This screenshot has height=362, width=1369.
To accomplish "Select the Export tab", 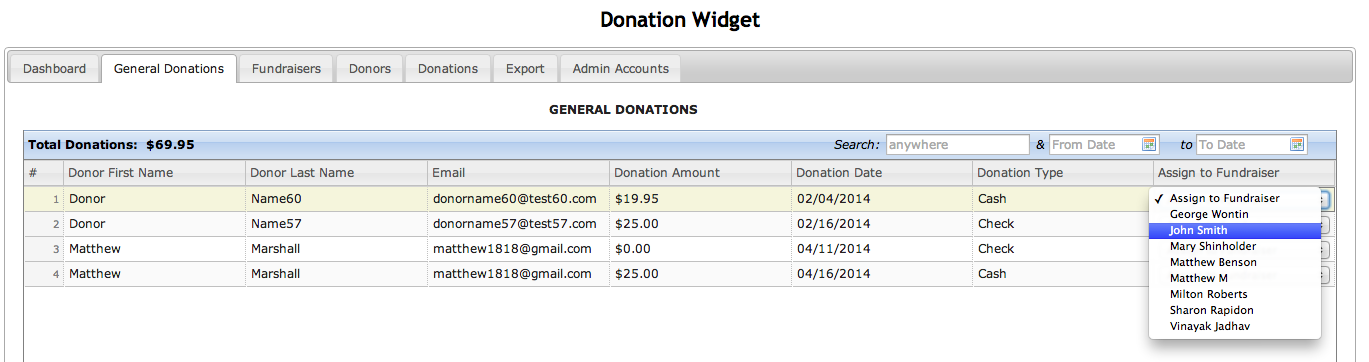I will [x=525, y=69].
